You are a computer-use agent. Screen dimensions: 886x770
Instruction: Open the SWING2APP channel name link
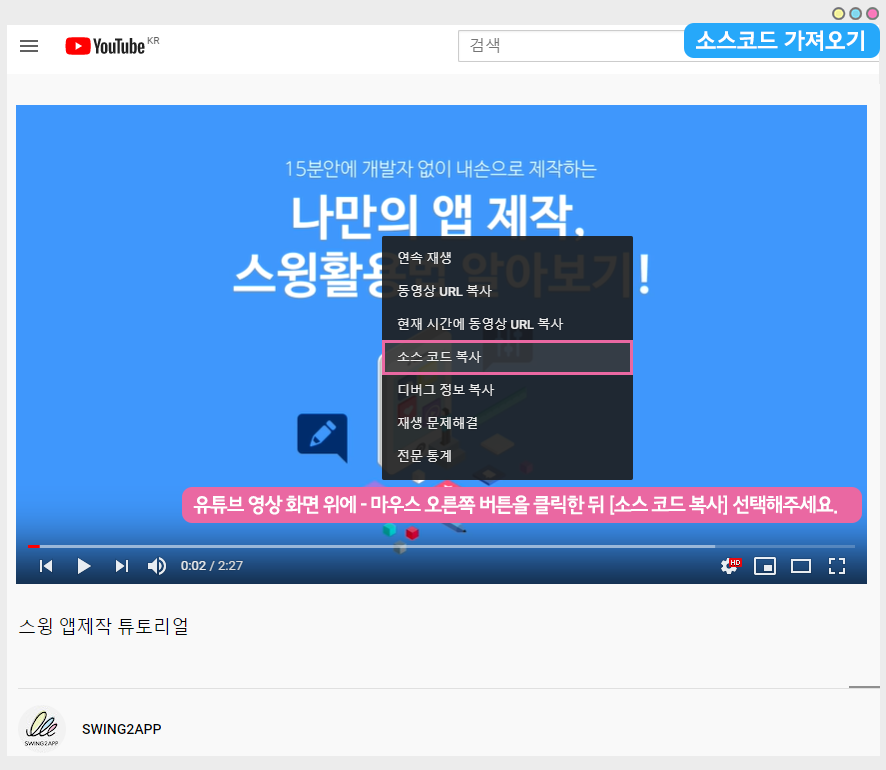(121, 729)
